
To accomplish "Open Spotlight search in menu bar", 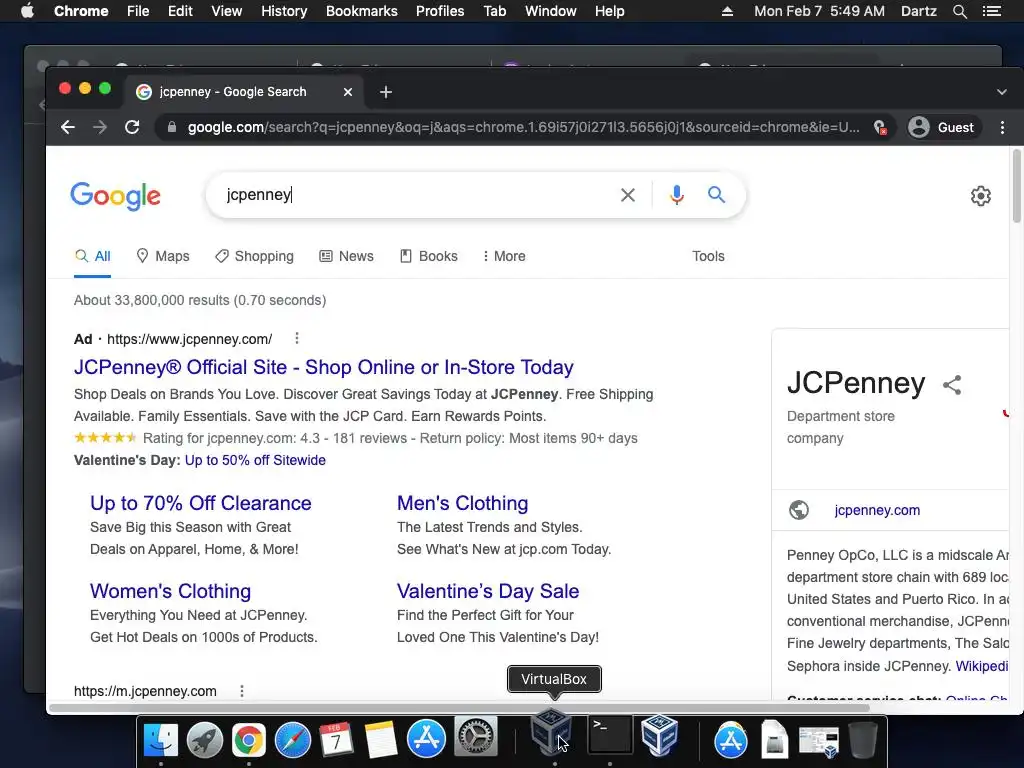I will [x=959, y=11].
